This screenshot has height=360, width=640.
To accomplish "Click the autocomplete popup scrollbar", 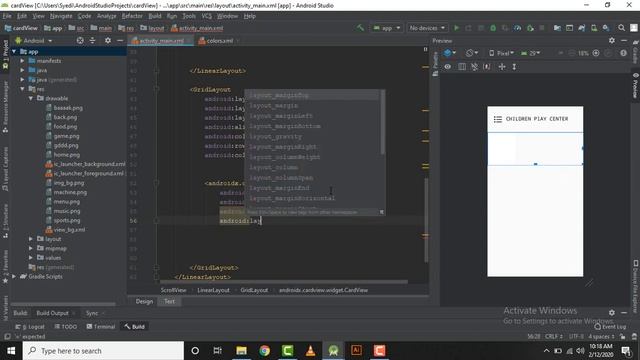I will click(x=382, y=122).
